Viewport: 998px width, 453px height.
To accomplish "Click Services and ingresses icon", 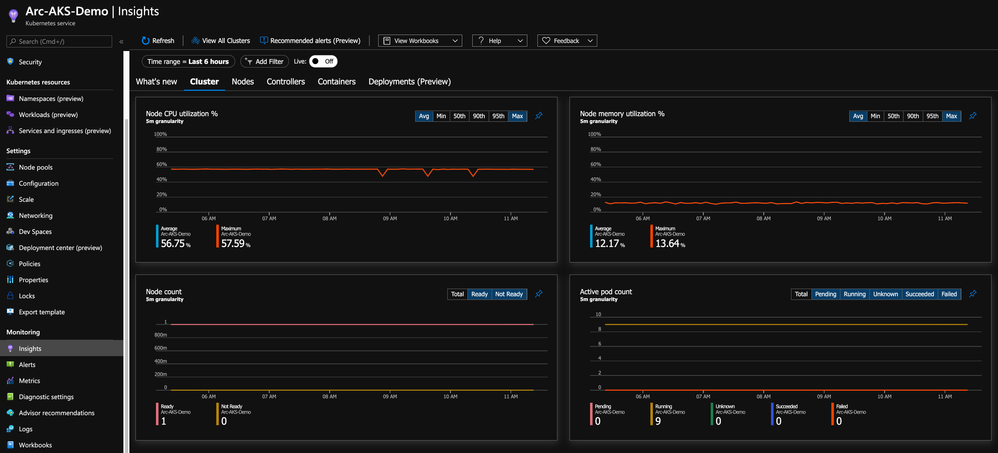I will 10,130.
